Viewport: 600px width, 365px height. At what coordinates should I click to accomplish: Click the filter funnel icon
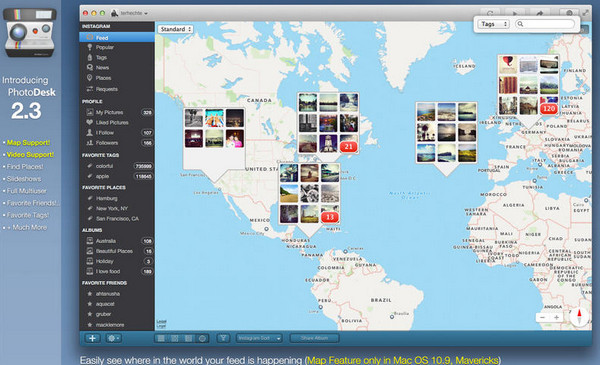pos(223,338)
